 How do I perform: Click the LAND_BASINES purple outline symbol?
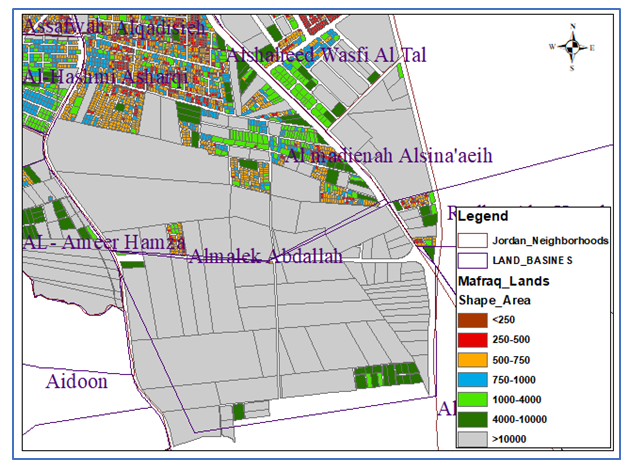472,260
